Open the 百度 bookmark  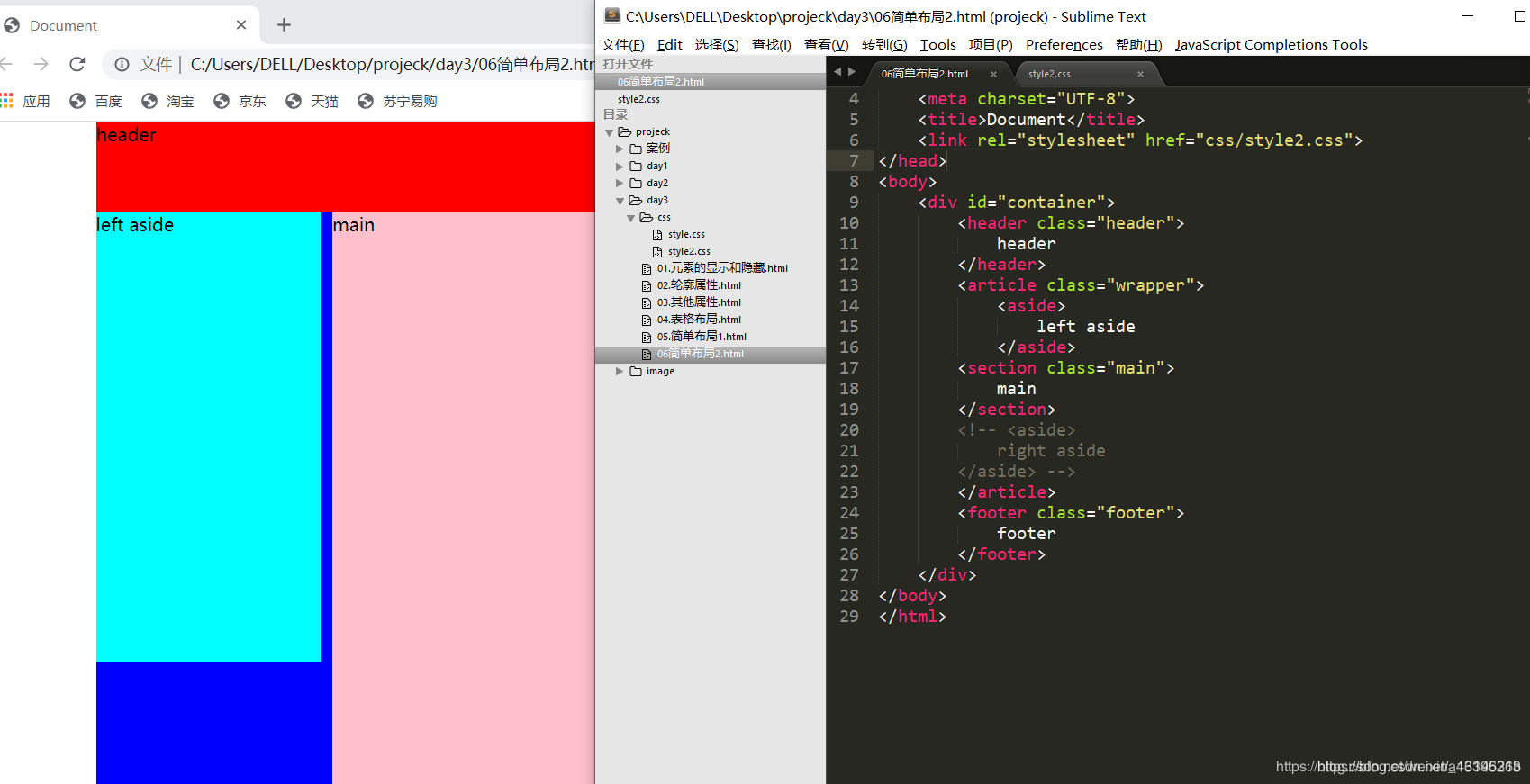tap(96, 101)
